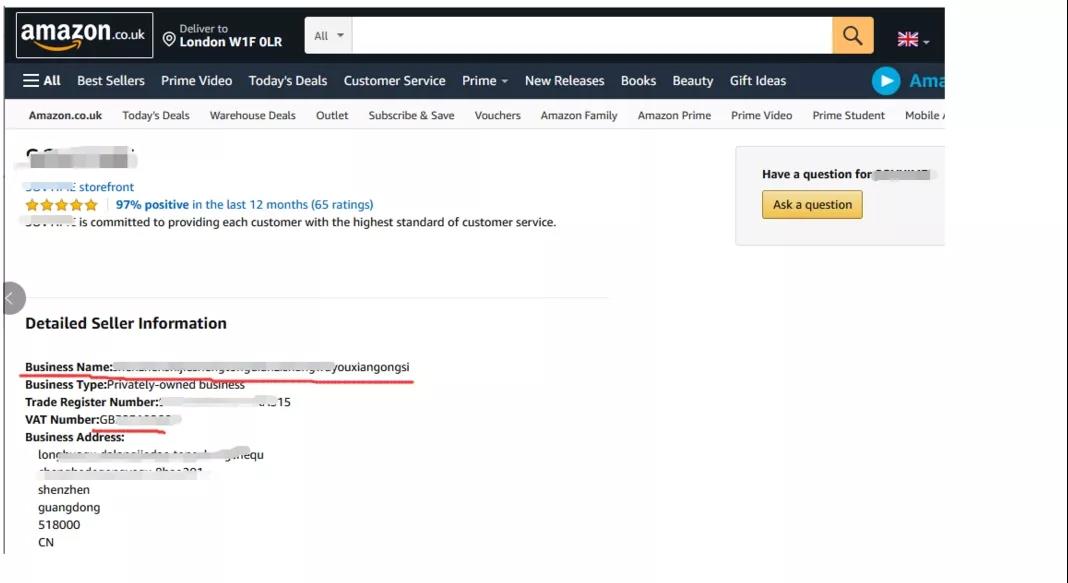Viewport: 1068px width, 583px height.
Task: Click the 97% positive ratings link
Action: click(x=152, y=205)
